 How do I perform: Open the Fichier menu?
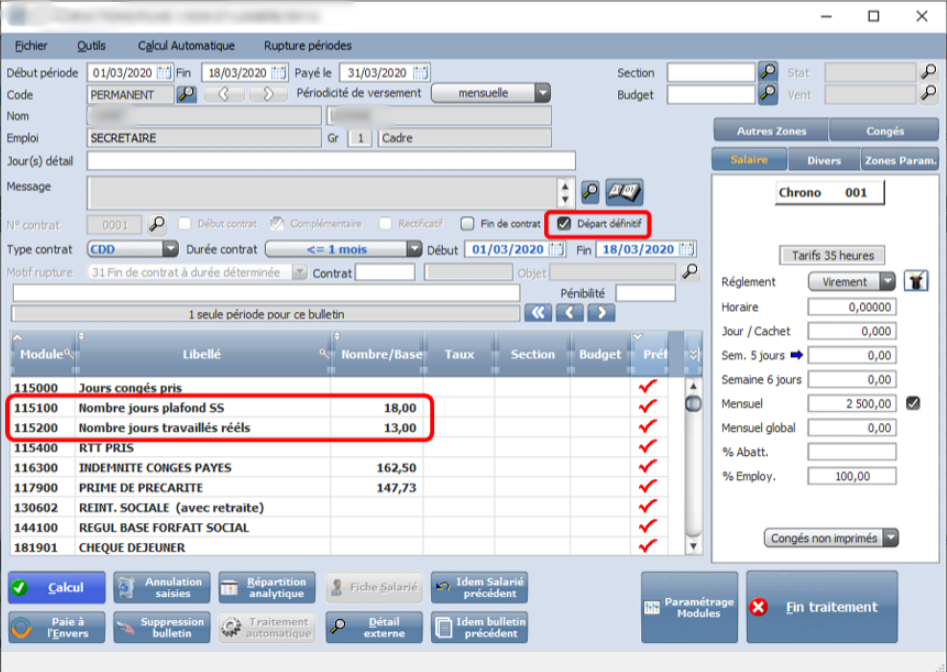coord(31,46)
